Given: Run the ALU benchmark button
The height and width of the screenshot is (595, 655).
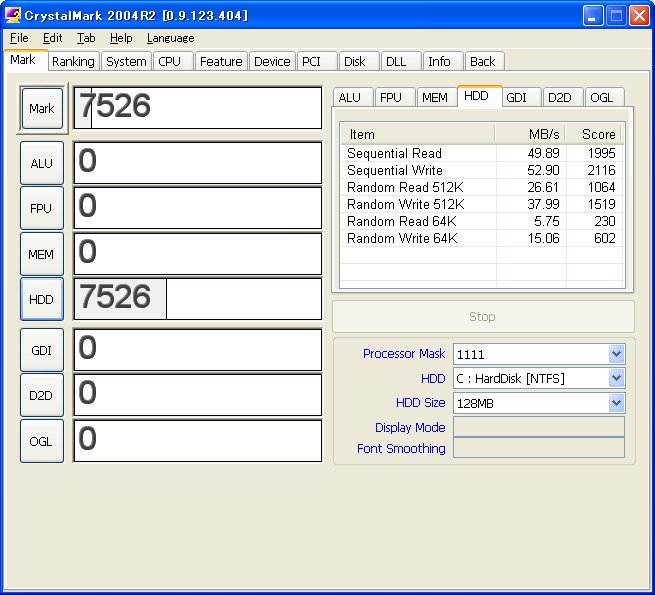Looking at the screenshot, I should point(42,163).
